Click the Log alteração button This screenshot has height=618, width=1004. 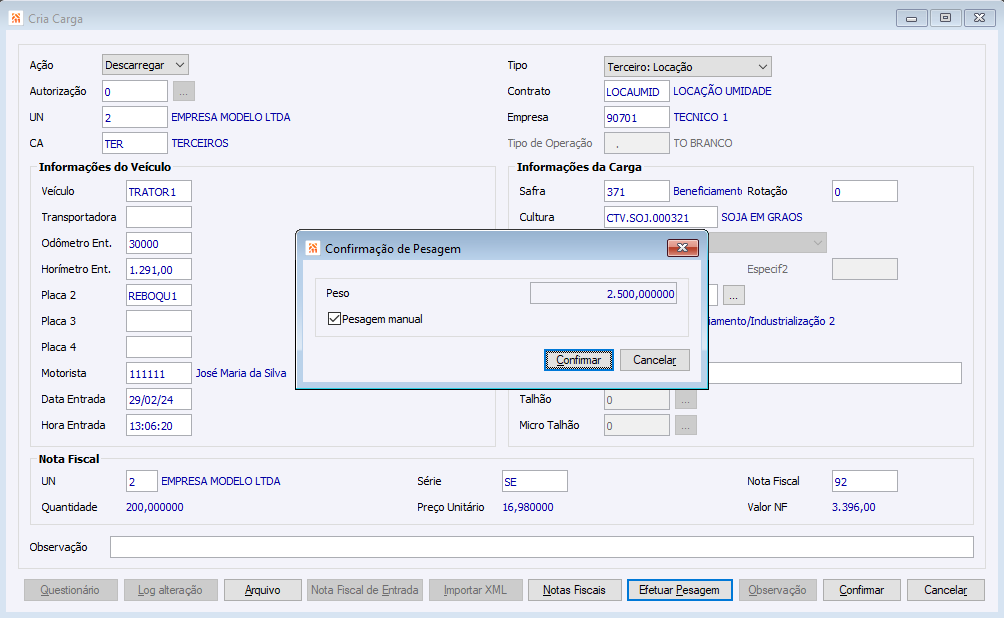[x=170, y=590]
